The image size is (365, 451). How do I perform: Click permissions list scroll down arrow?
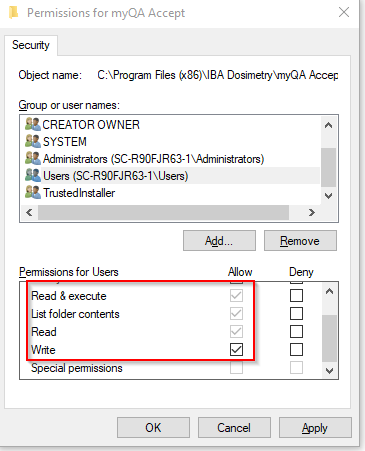[x=329, y=371]
